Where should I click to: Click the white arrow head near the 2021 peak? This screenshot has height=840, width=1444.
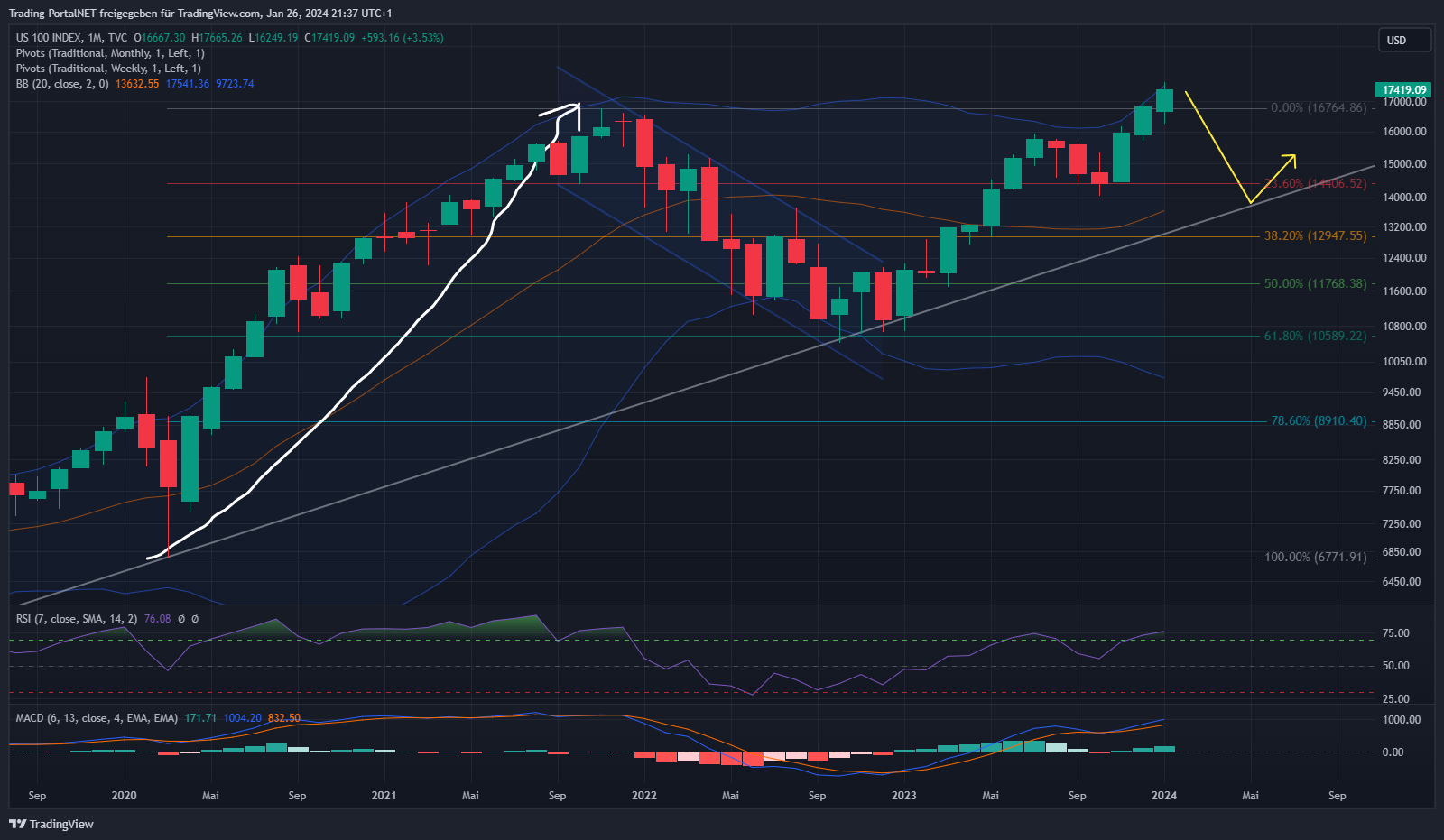(575, 106)
